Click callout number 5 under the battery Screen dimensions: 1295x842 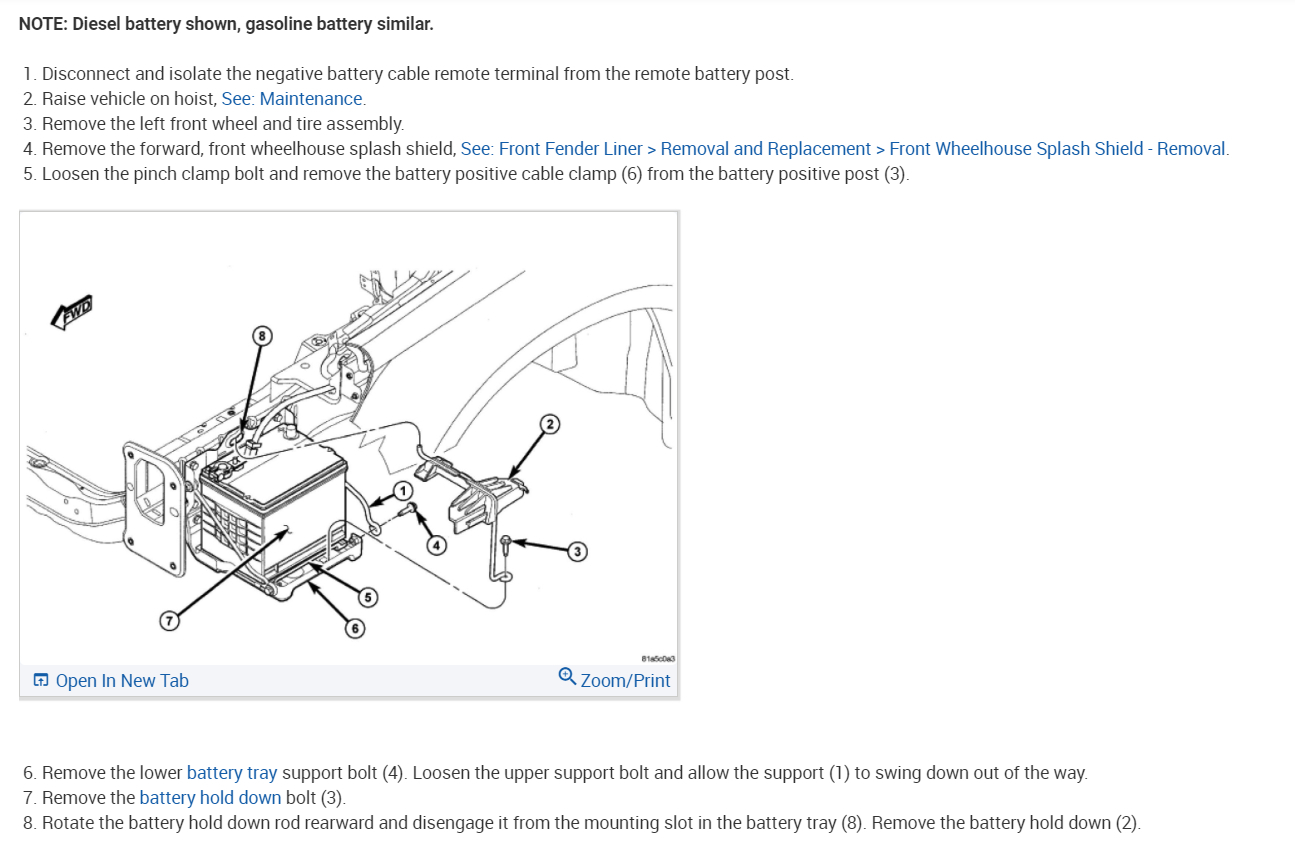(x=368, y=598)
